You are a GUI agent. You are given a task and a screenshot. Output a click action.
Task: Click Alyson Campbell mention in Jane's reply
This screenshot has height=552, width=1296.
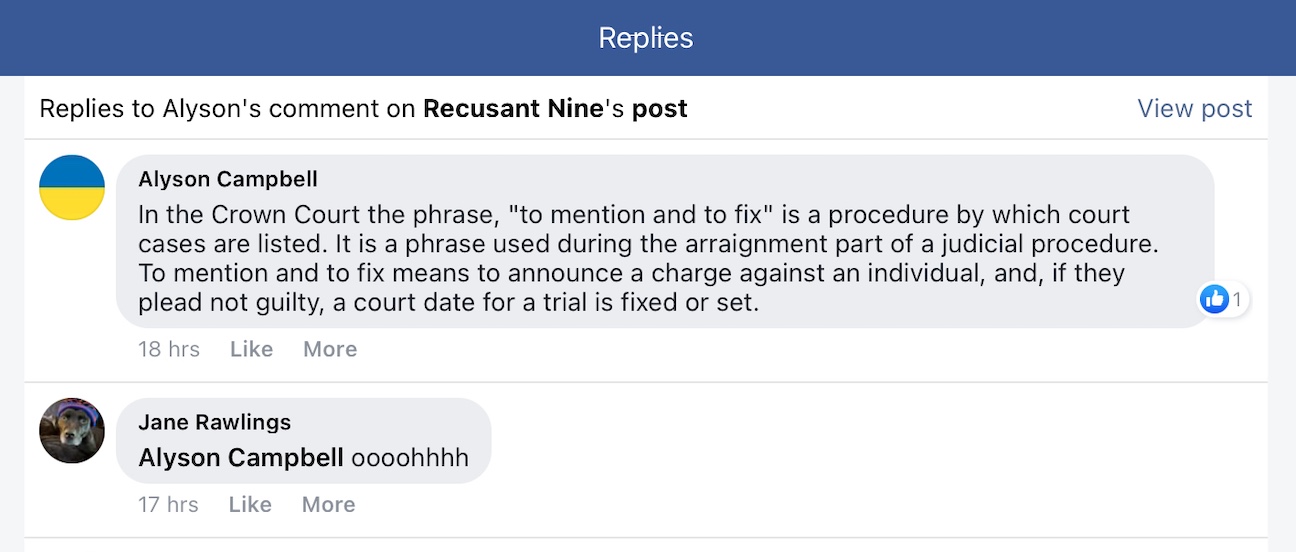coord(241,458)
